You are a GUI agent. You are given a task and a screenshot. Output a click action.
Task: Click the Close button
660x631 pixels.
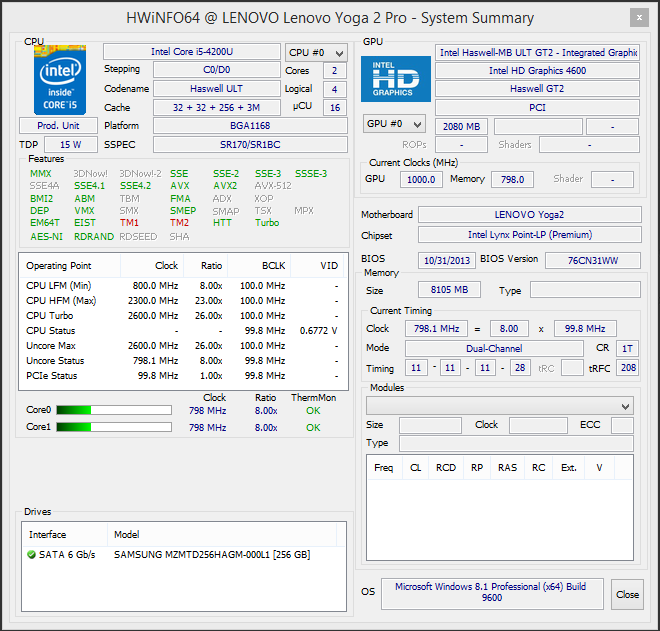coord(627,594)
